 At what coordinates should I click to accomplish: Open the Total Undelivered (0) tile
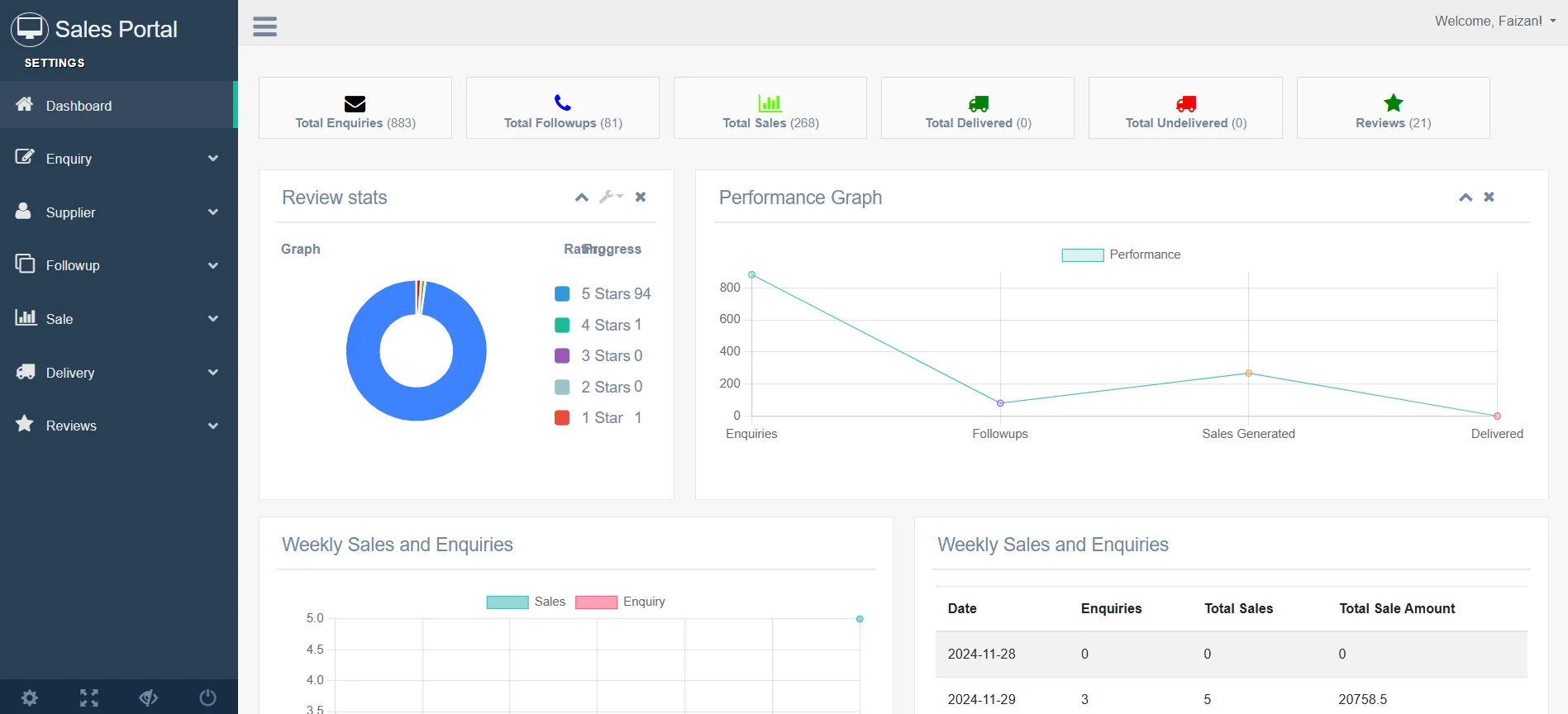pos(1184,108)
